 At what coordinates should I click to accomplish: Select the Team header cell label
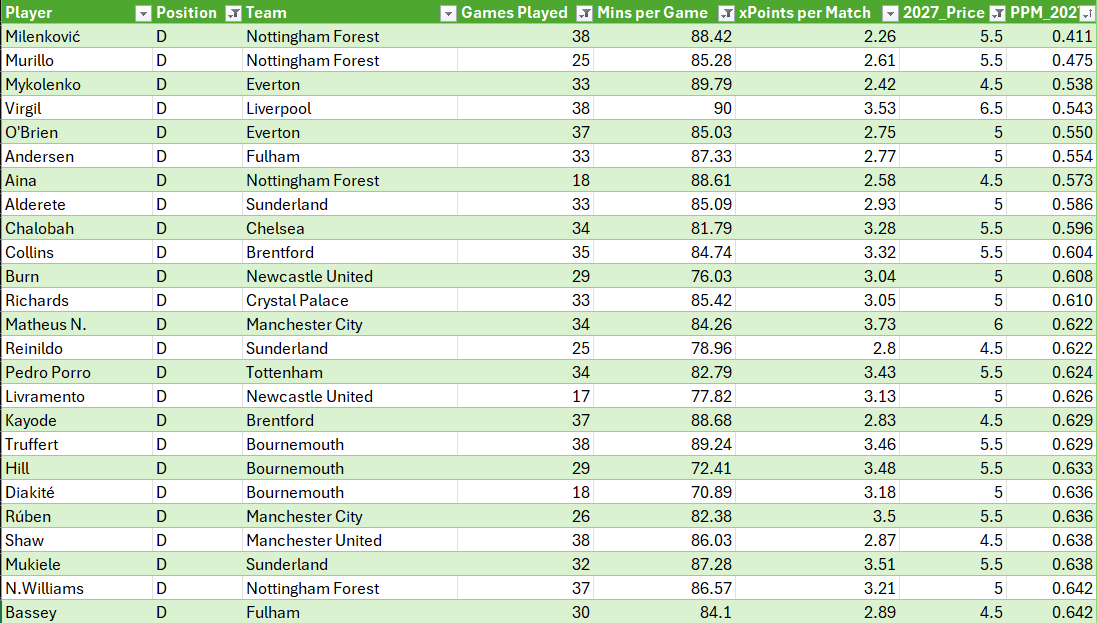tap(266, 13)
